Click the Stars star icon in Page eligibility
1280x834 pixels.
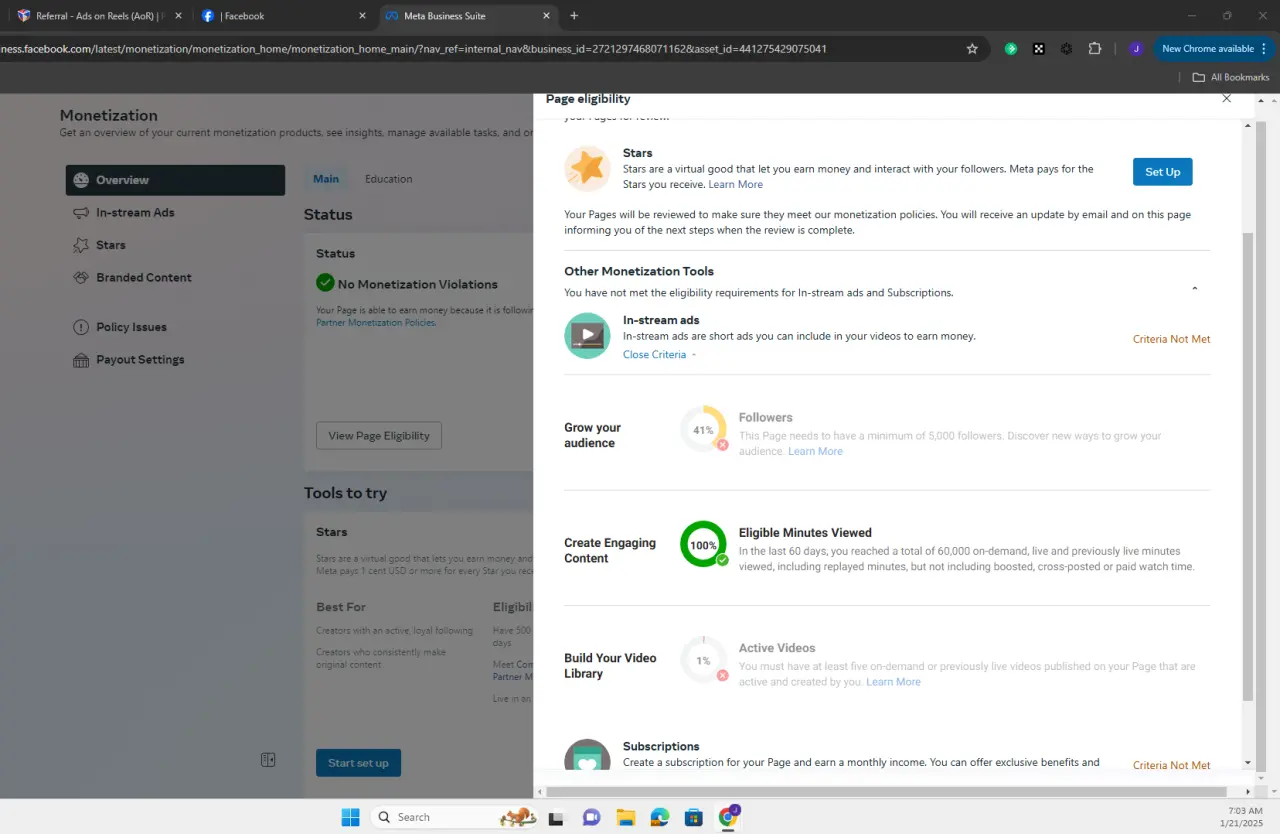[x=587, y=169]
